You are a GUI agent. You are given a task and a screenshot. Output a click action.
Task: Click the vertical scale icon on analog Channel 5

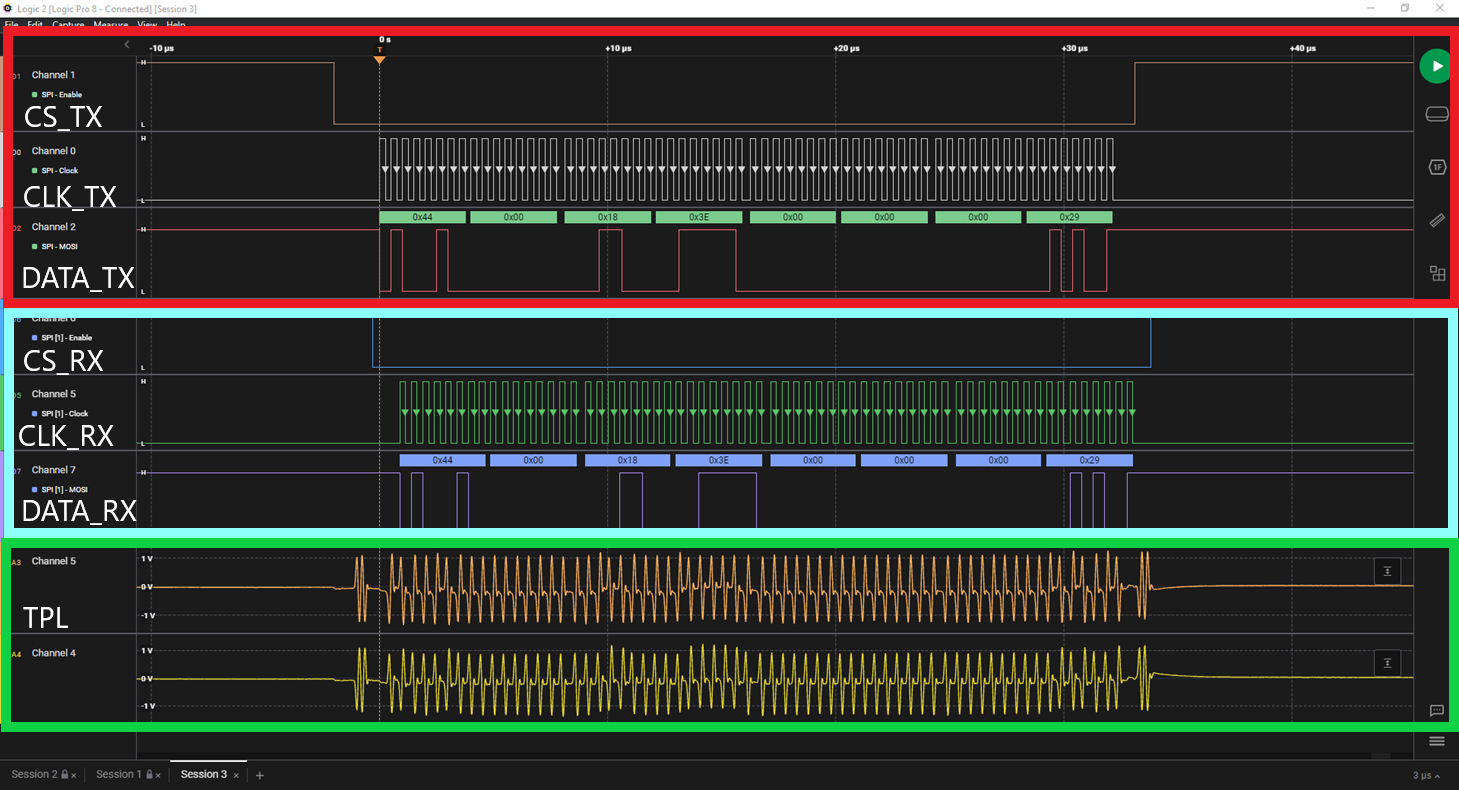[1387, 570]
